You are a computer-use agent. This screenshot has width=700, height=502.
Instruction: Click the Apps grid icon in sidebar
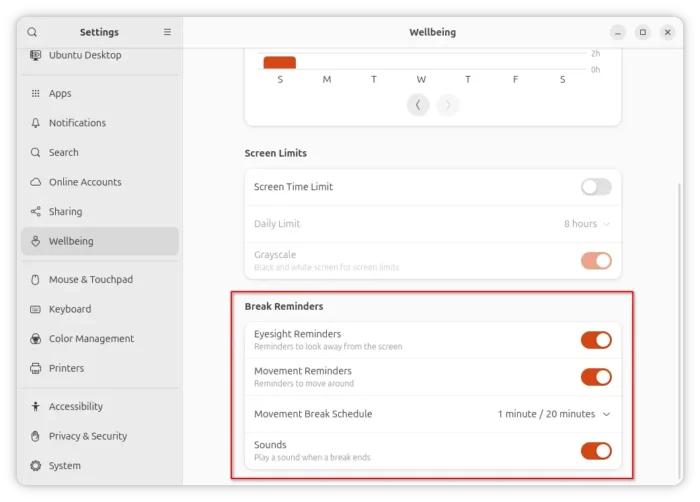pos(36,93)
